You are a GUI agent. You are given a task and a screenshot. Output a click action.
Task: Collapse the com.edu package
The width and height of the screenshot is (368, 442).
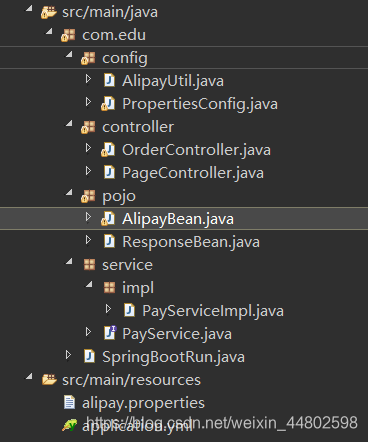click(x=49, y=31)
